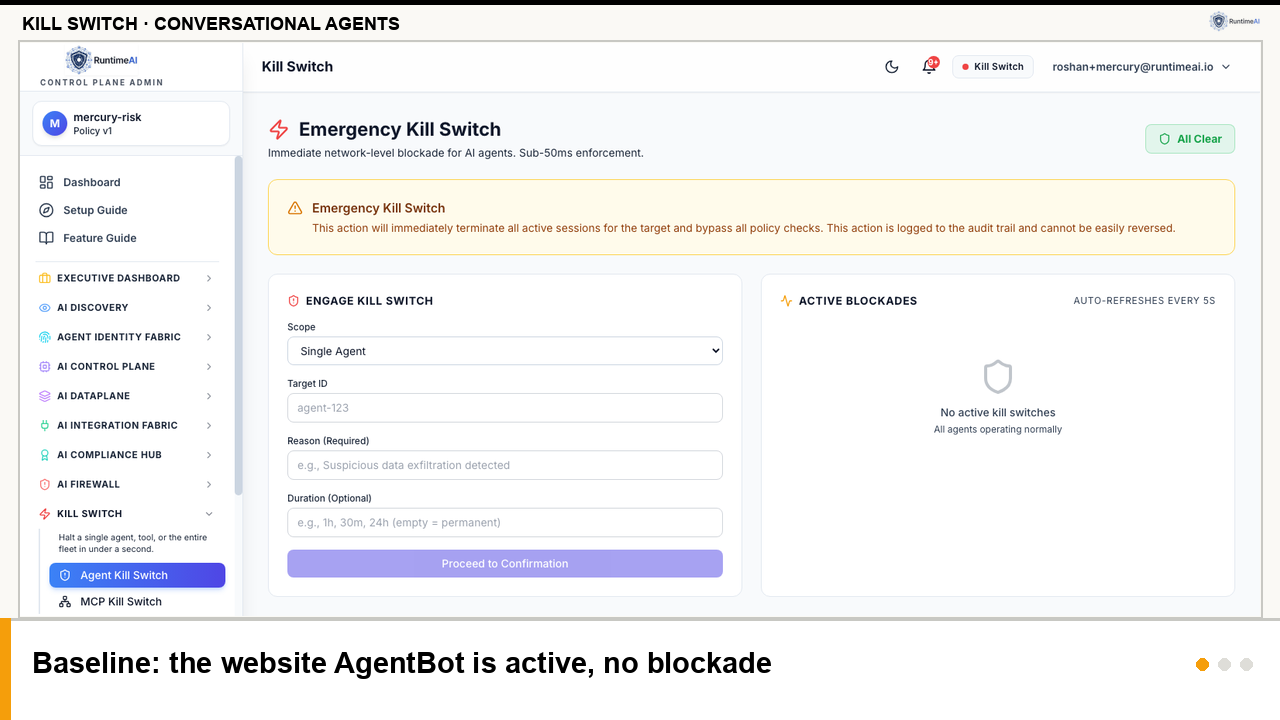The width and height of the screenshot is (1280, 720).
Task: Expand the Executive Dashboard section
Action: click(127, 278)
